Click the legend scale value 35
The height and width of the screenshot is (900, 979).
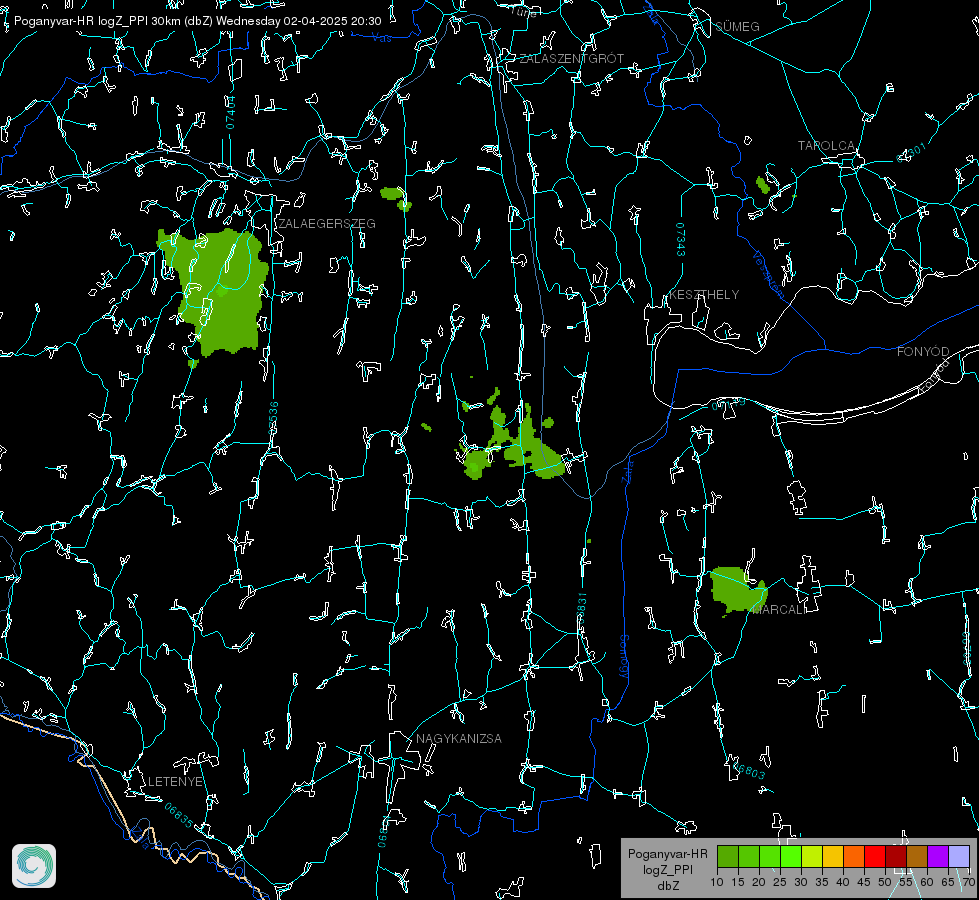822,882
